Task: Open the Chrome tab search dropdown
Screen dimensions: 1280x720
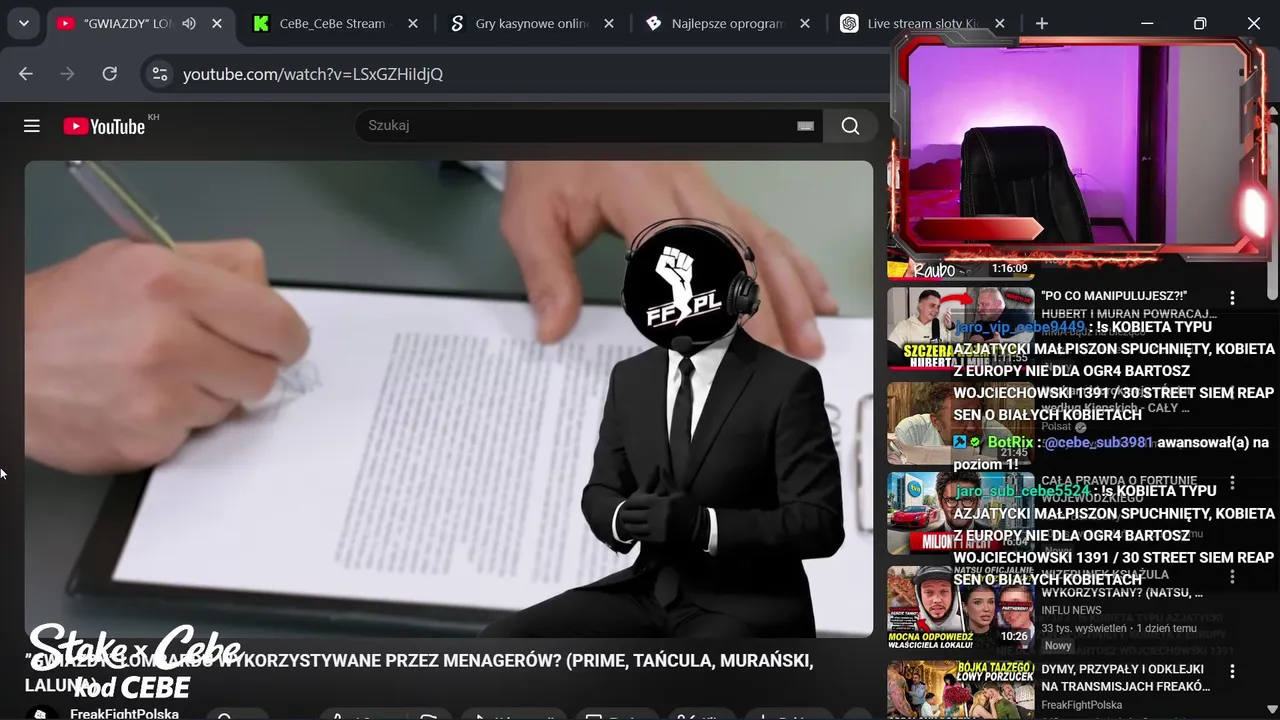Action: pos(23,23)
